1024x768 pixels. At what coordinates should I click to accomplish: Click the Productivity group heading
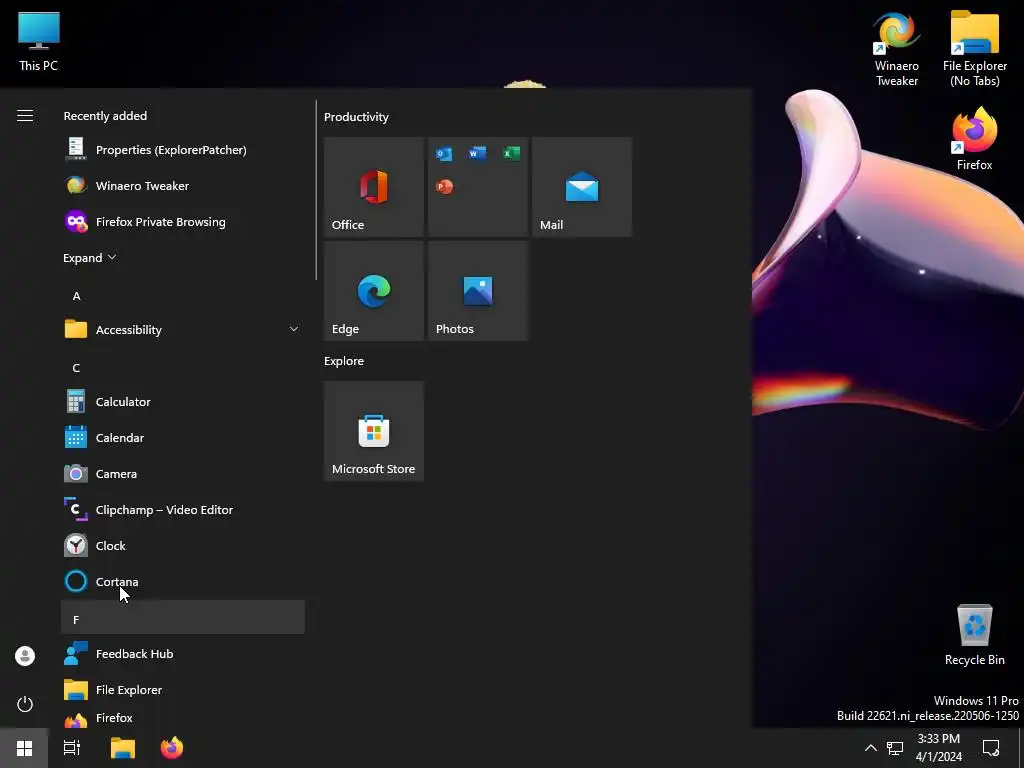click(356, 117)
